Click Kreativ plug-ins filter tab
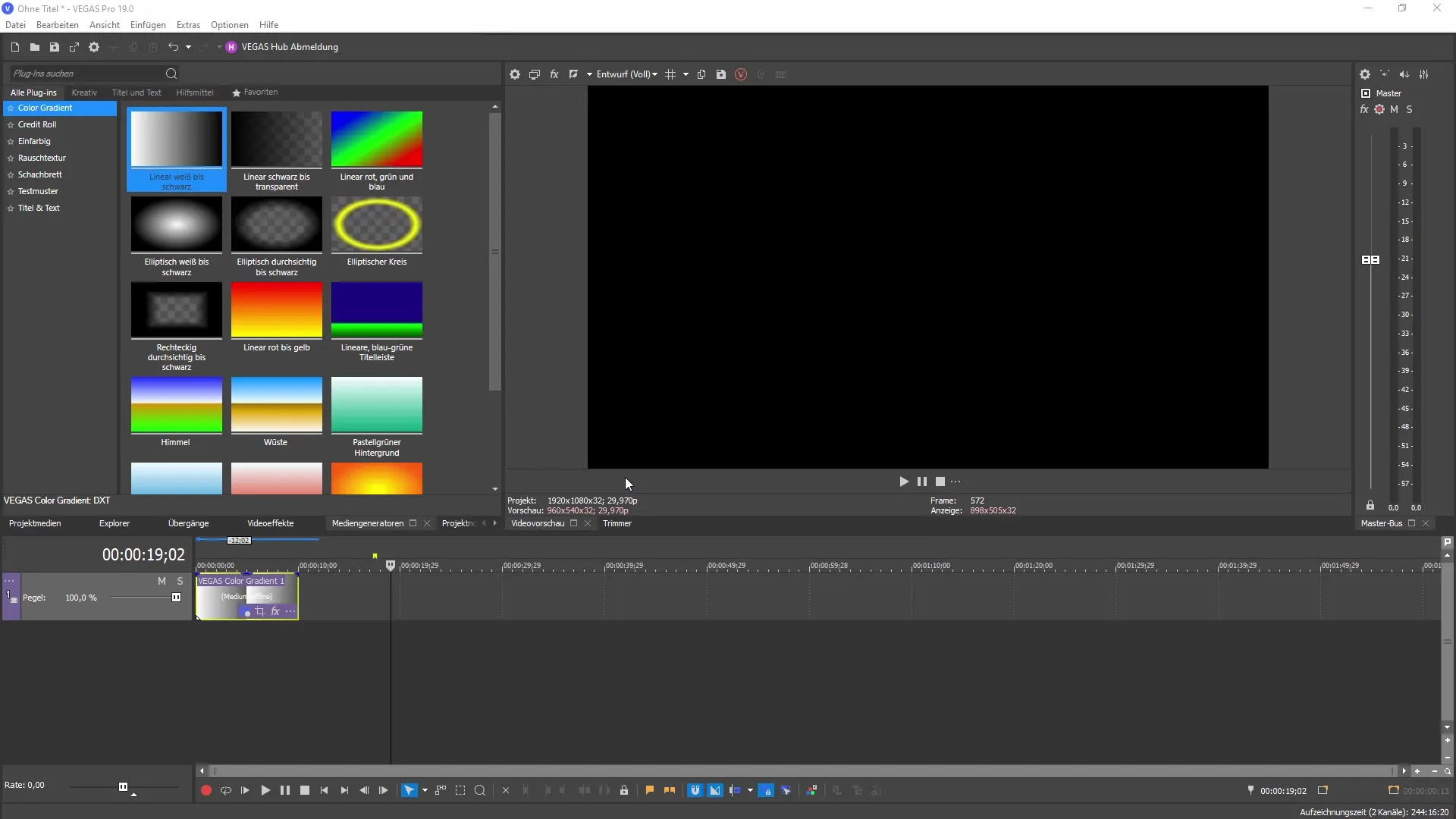 pyautogui.click(x=85, y=92)
